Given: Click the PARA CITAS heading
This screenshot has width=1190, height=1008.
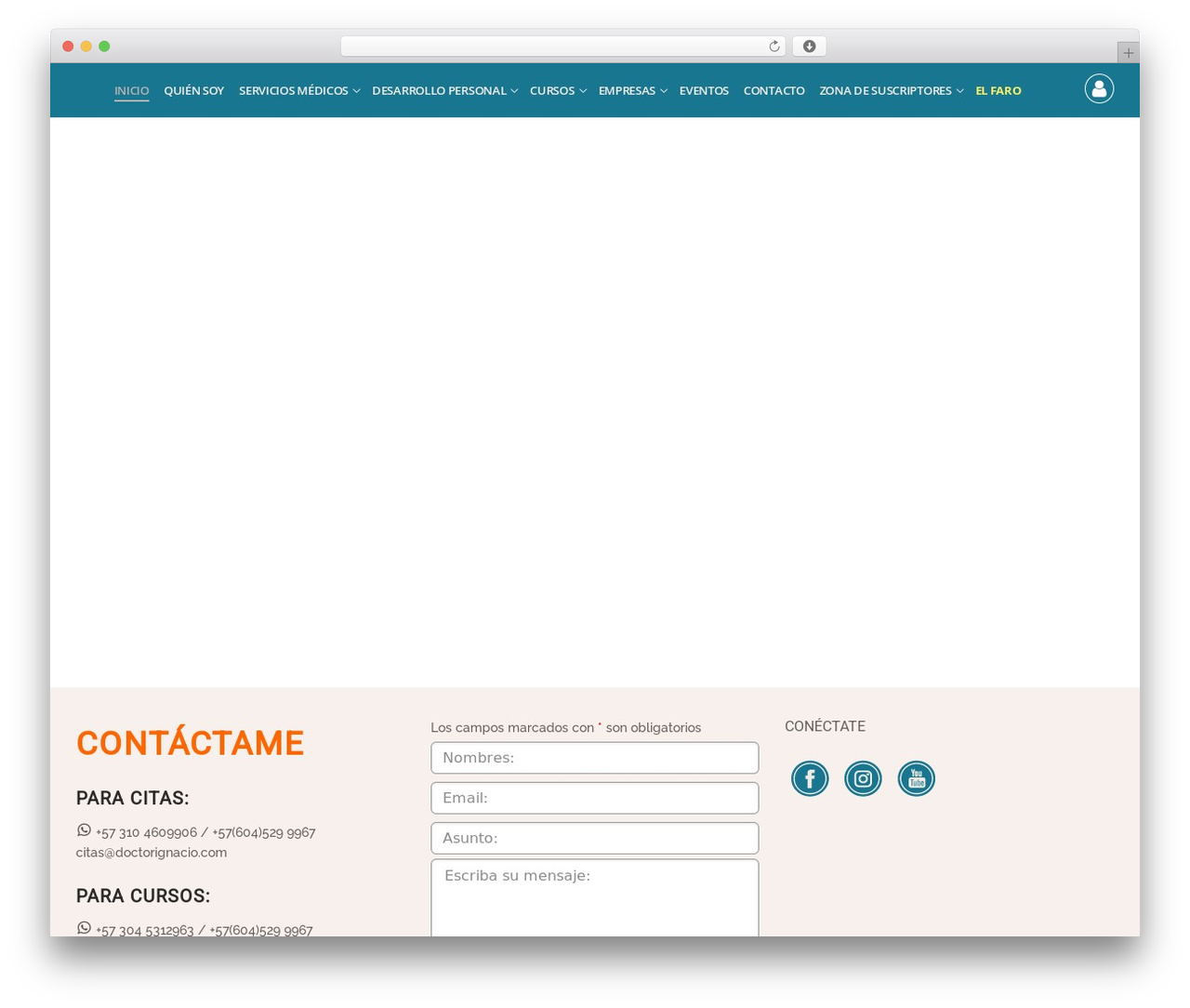Looking at the screenshot, I should point(133,798).
